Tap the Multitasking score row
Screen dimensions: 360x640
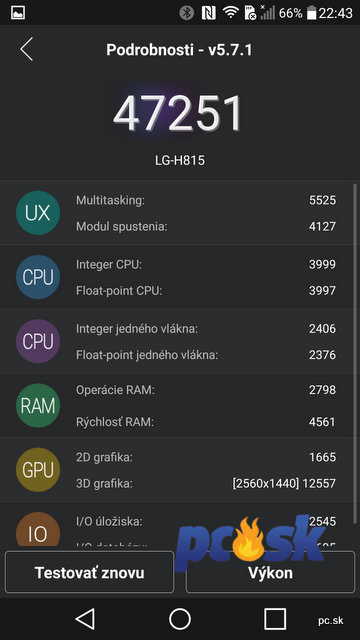click(206, 200)
